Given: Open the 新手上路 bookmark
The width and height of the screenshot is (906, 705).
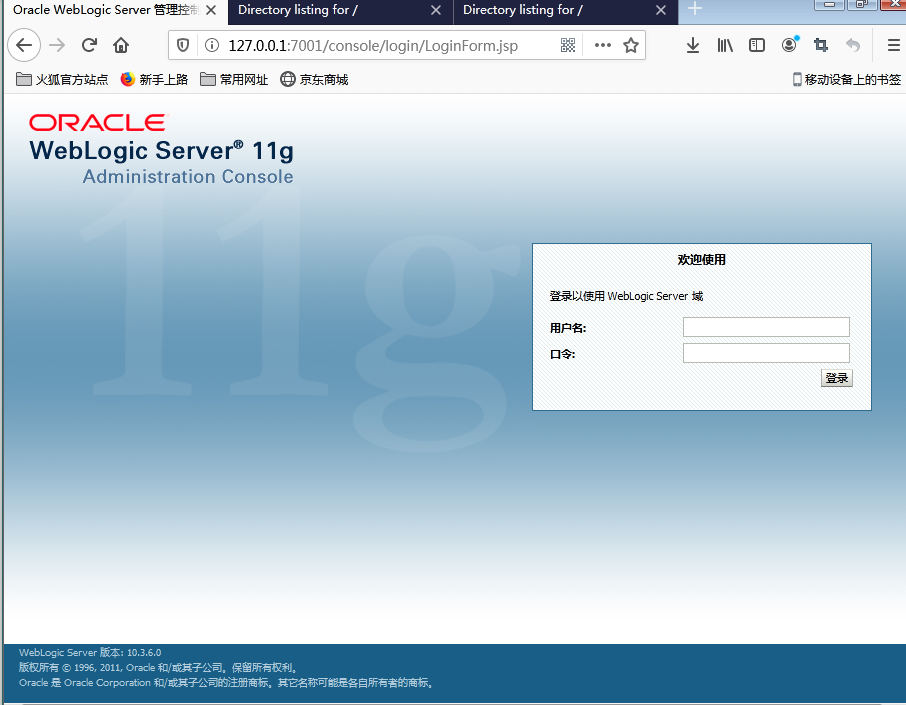Looking at the screenshot, I should click(154, 79).
